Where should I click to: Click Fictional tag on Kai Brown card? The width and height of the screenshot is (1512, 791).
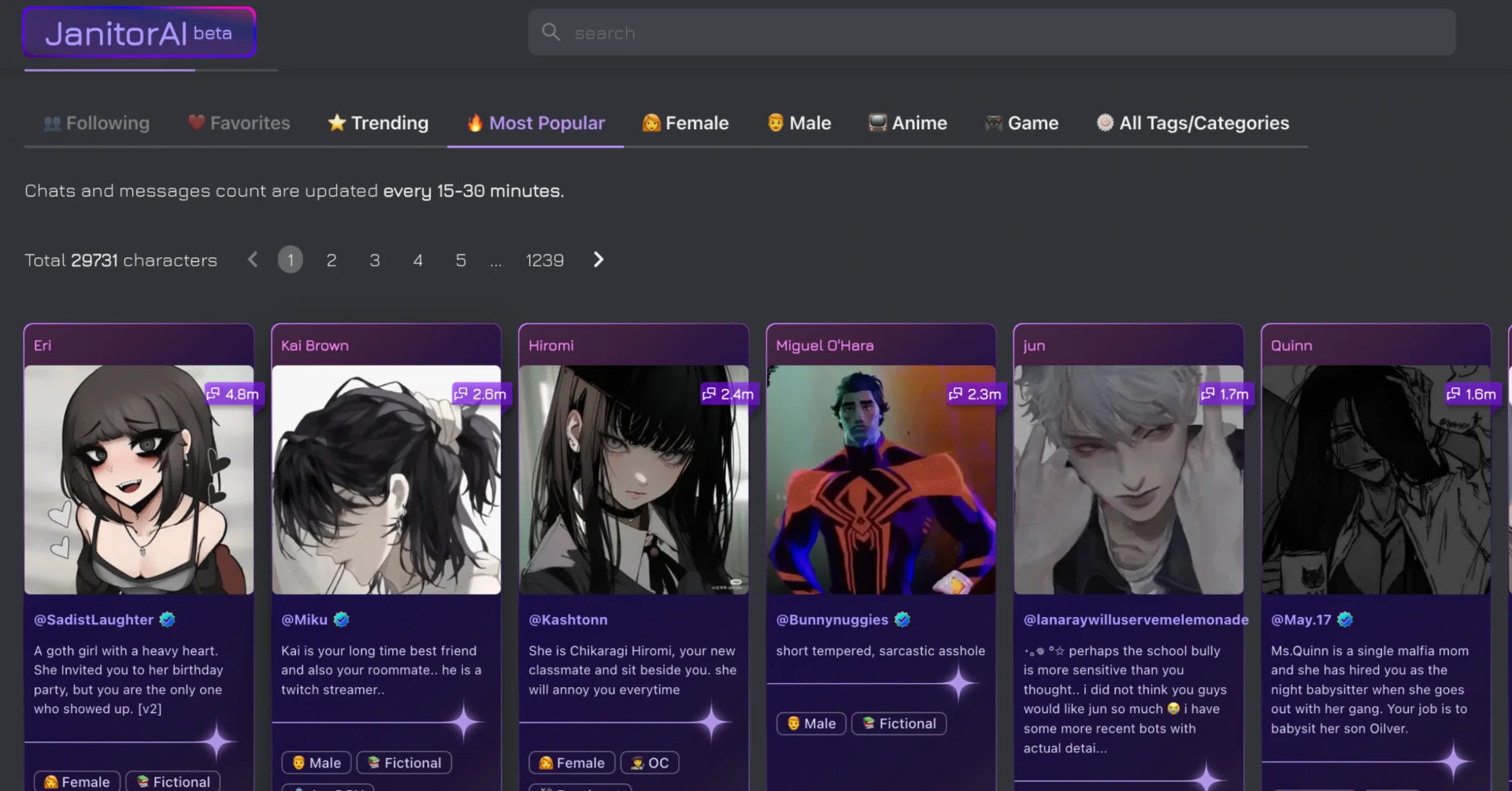(405, 763)
